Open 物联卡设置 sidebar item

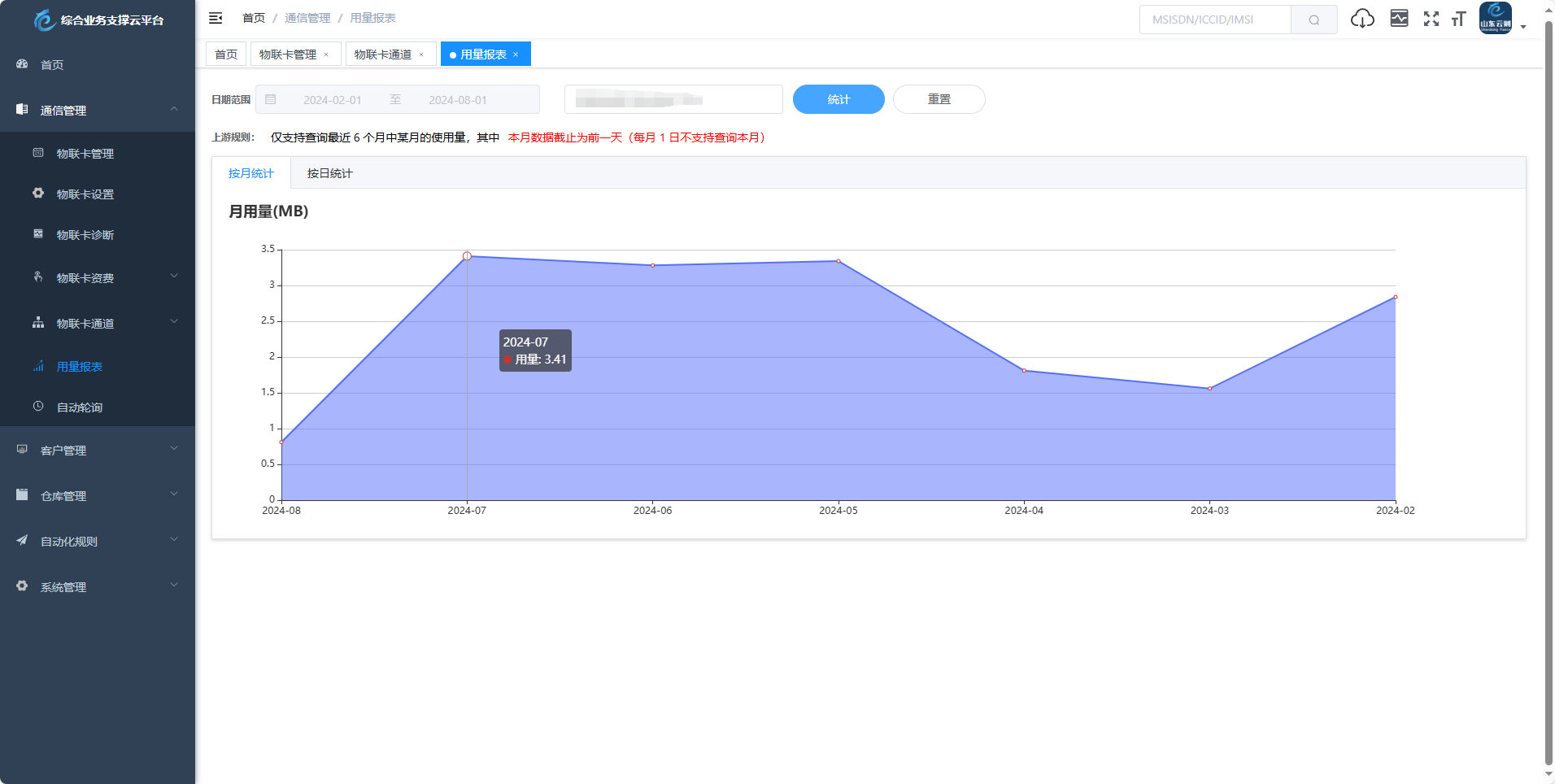pyautogui.click(x=98, y=194)
